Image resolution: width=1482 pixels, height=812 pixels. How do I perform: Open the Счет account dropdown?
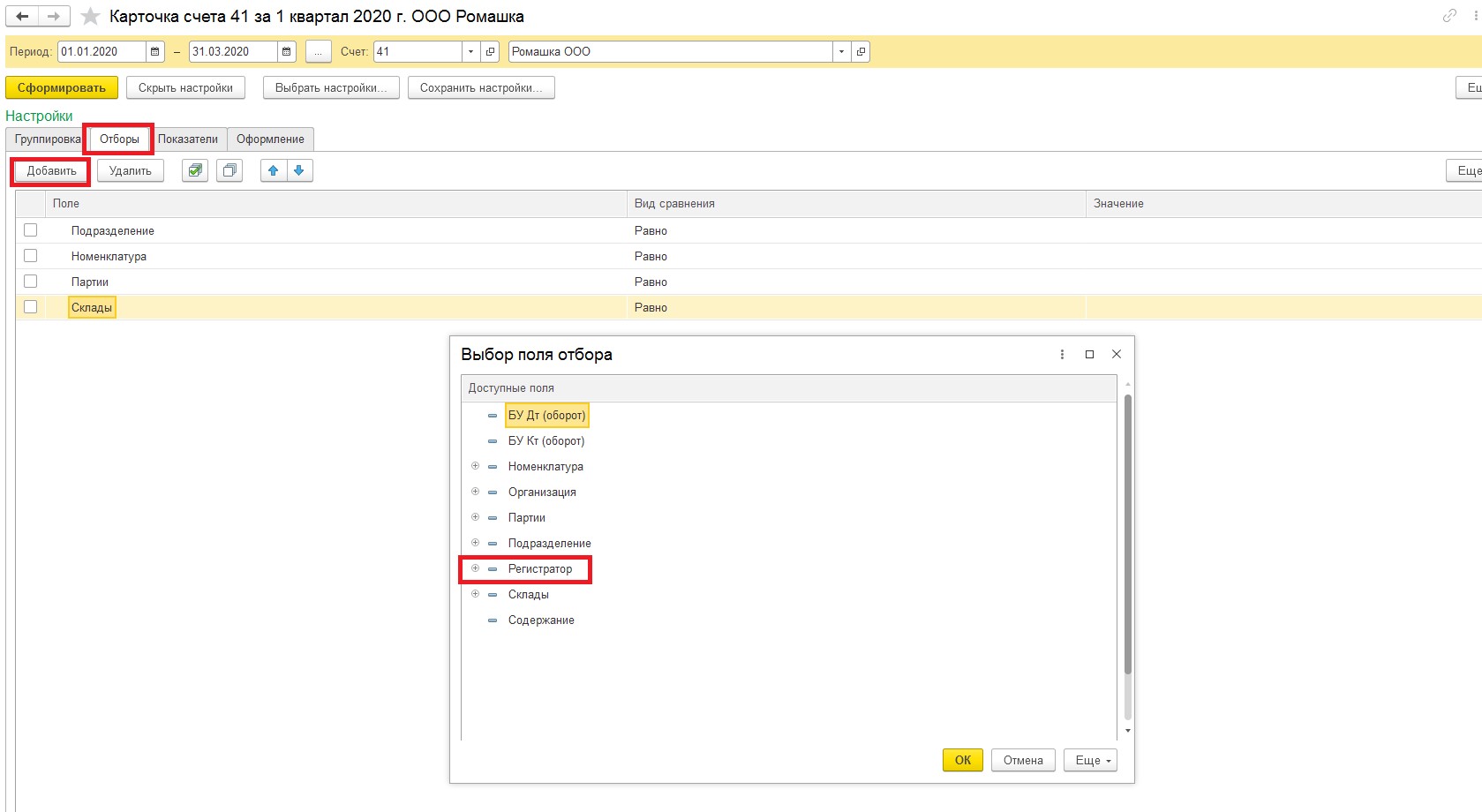click(471, 51)
